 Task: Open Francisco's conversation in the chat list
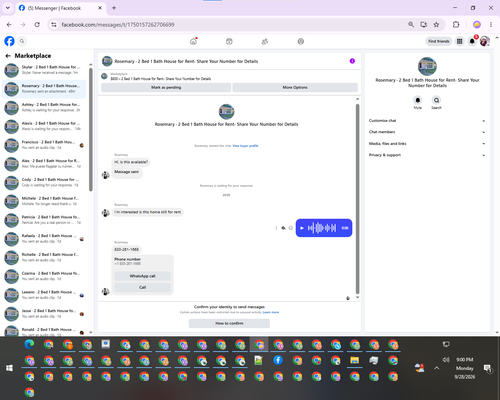(44, 145)
